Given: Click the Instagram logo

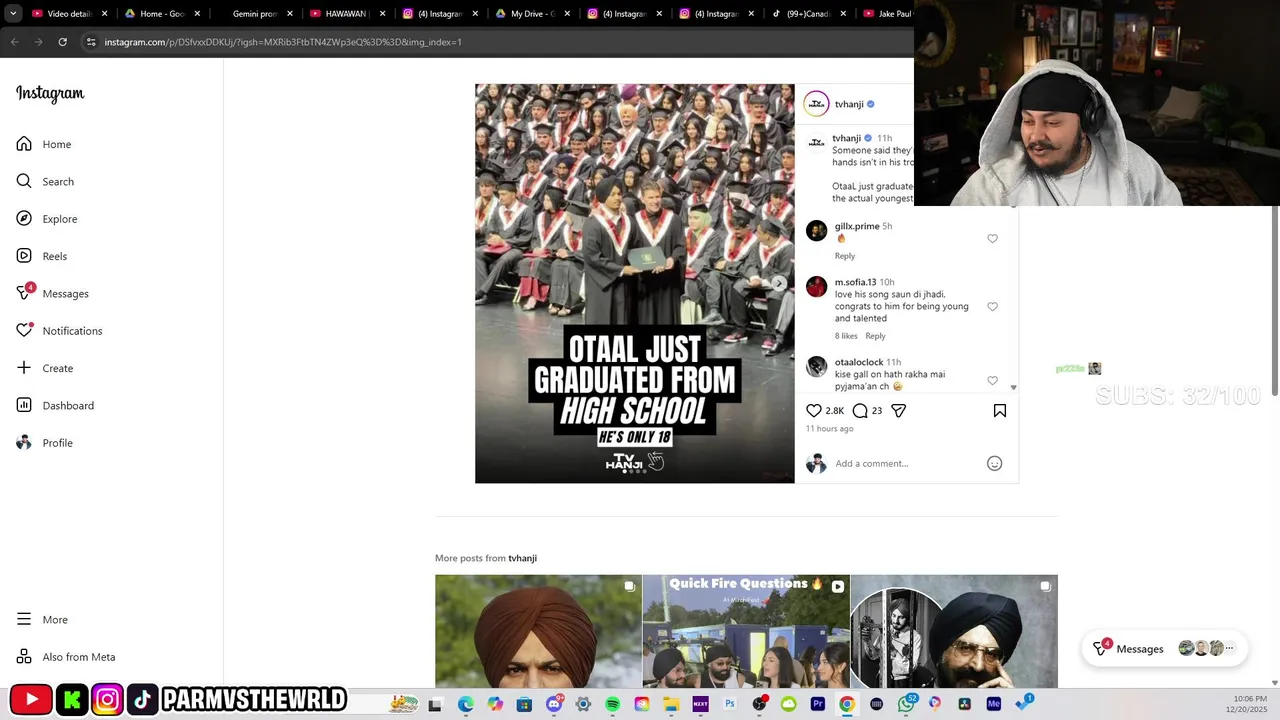Looking at the screenshot, I should tap(50, 94).
